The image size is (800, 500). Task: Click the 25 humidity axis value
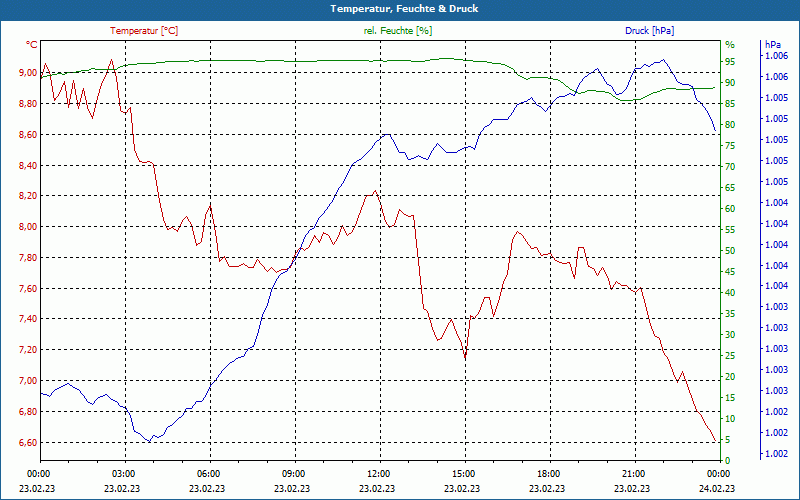[x=730, y=356]
